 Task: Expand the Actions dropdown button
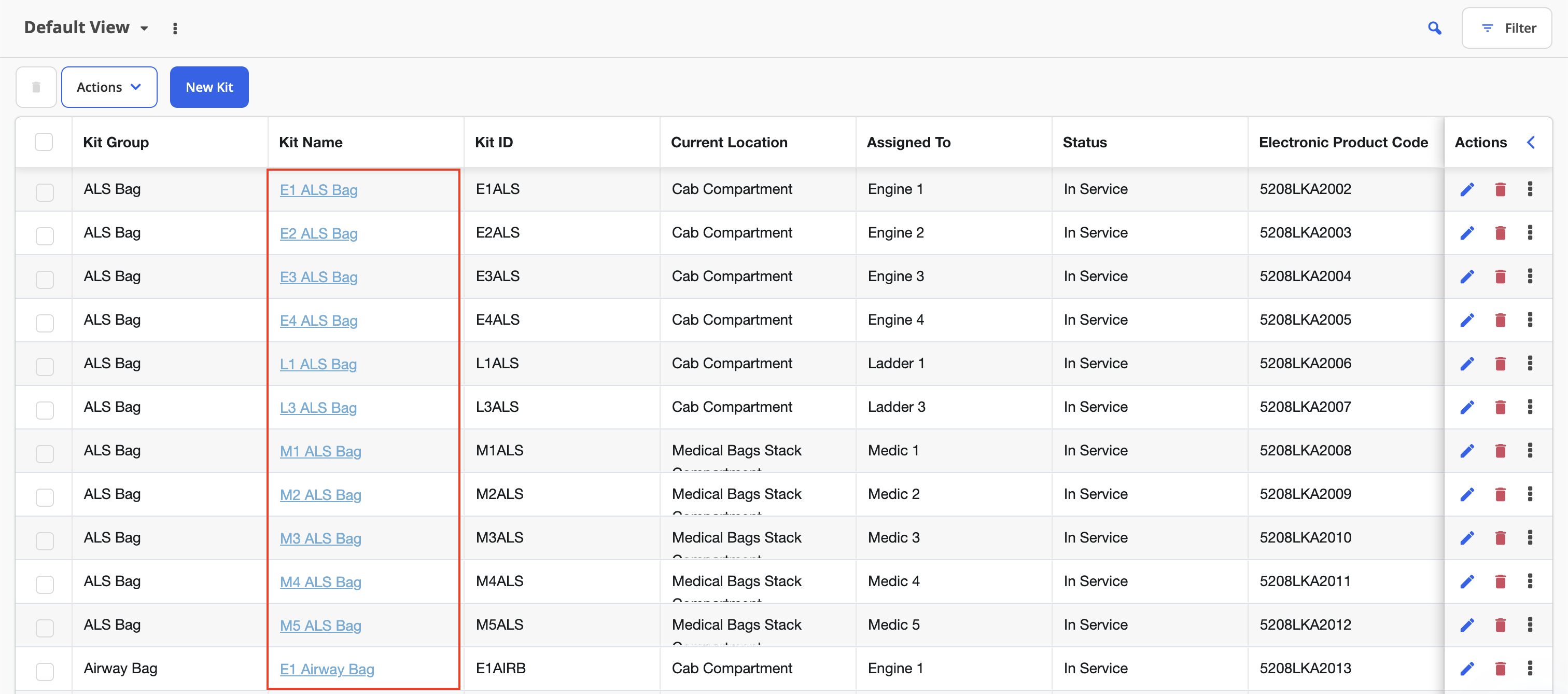[x=109, y=87]
